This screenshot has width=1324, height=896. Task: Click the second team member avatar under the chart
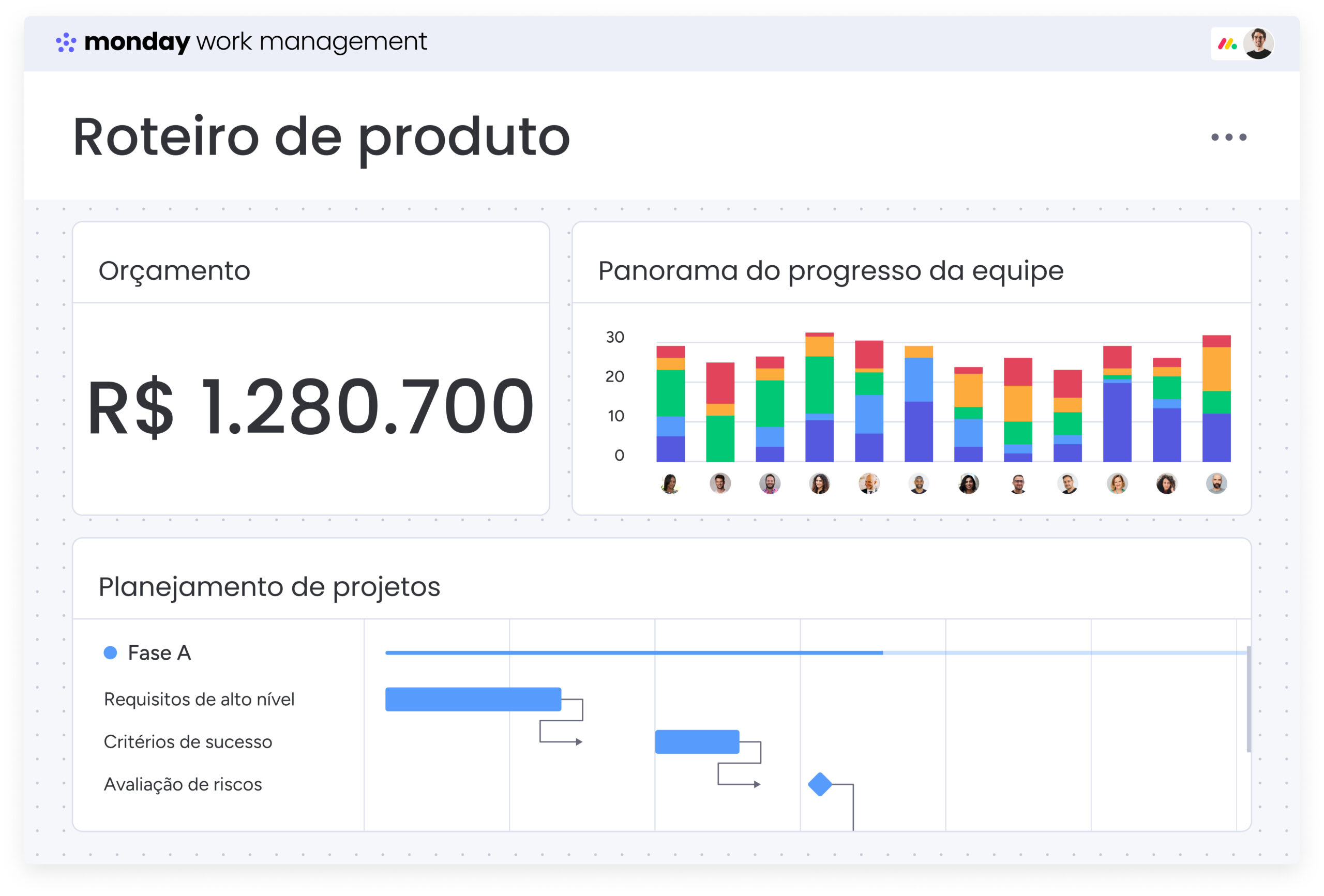tap(720, 483)
